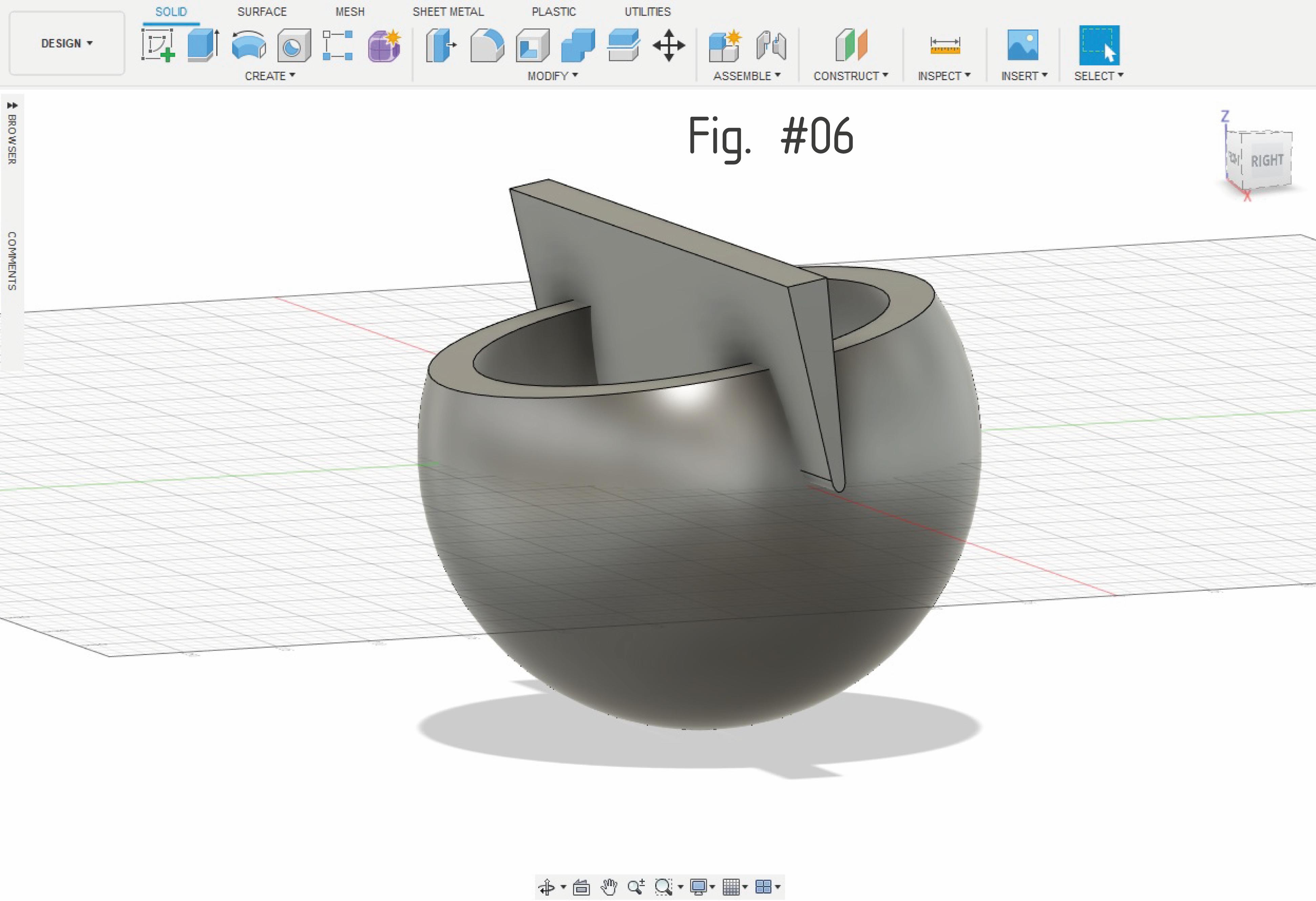The height and width of the screenshot is (901, 1316).
Task: Select the Rectangular Pattern tool
Action: [337, 45]
